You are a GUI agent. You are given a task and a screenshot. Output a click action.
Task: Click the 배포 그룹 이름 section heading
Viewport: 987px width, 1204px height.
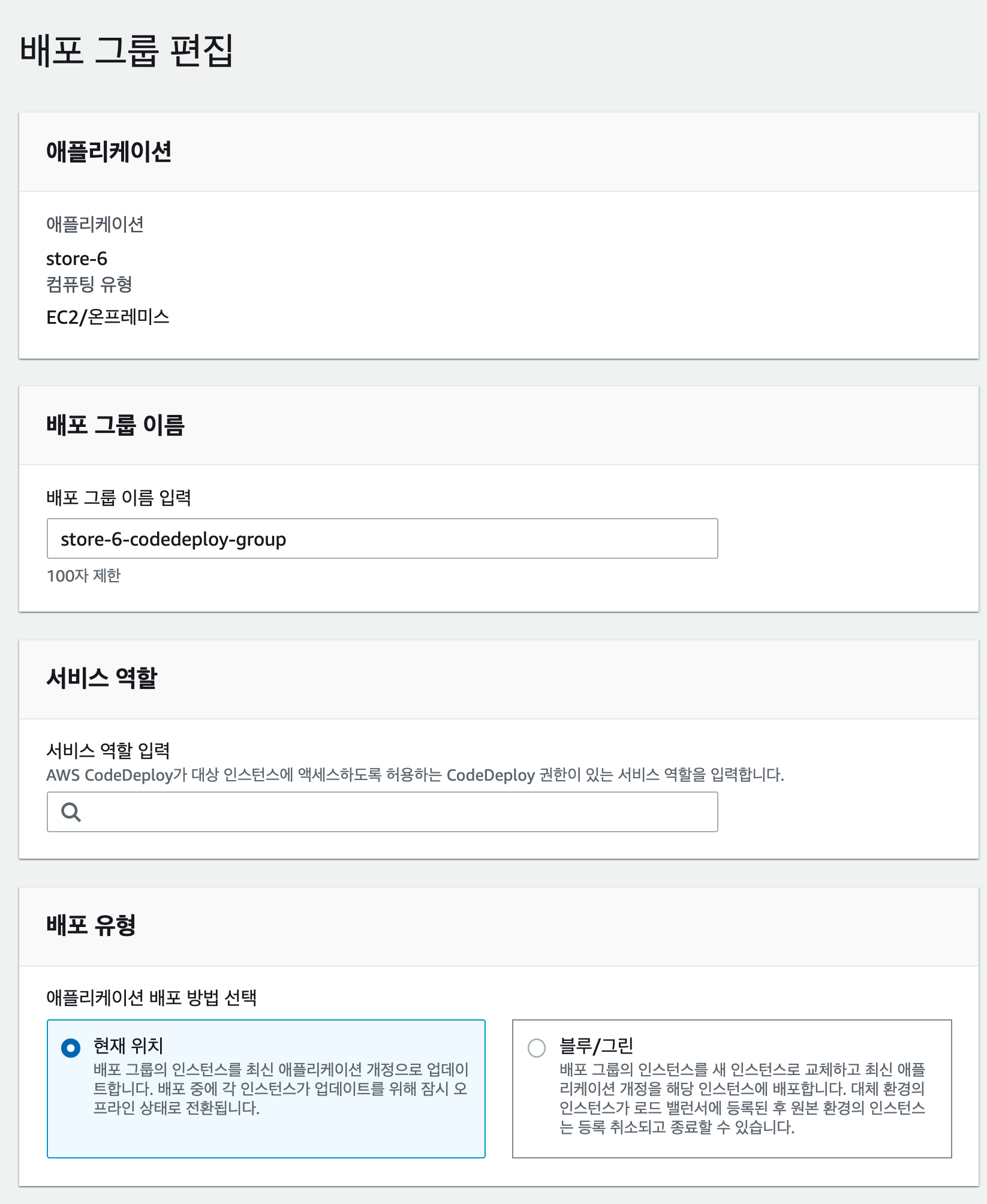115,425
